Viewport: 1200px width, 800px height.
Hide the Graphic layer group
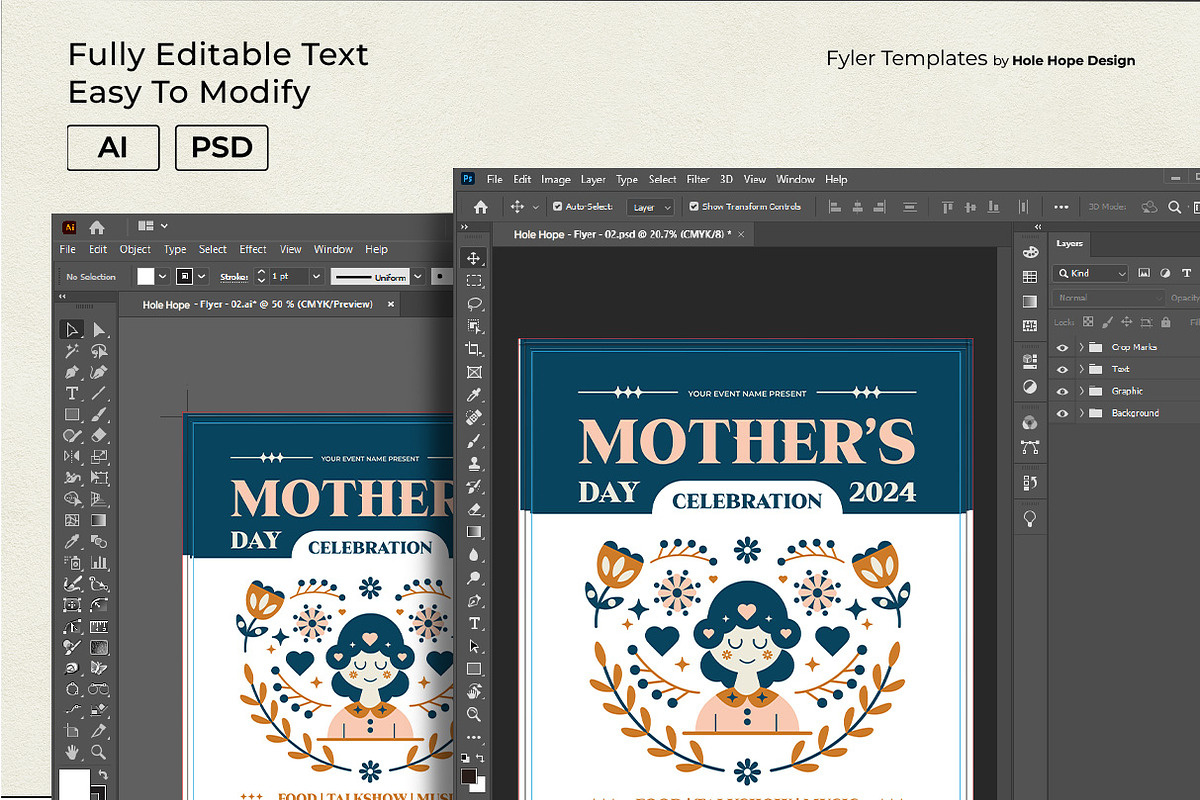(x=1062, y=391)
